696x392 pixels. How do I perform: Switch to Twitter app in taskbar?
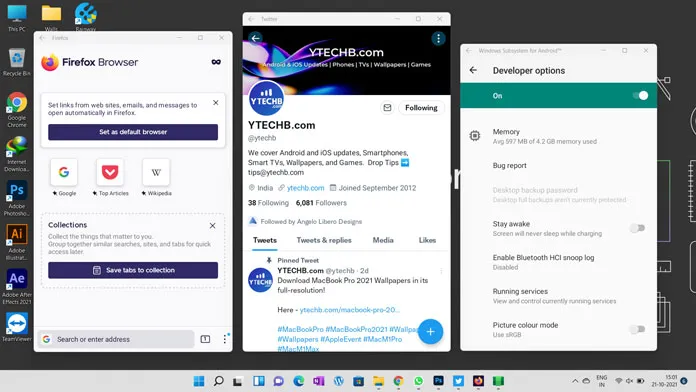coord(458,381)
